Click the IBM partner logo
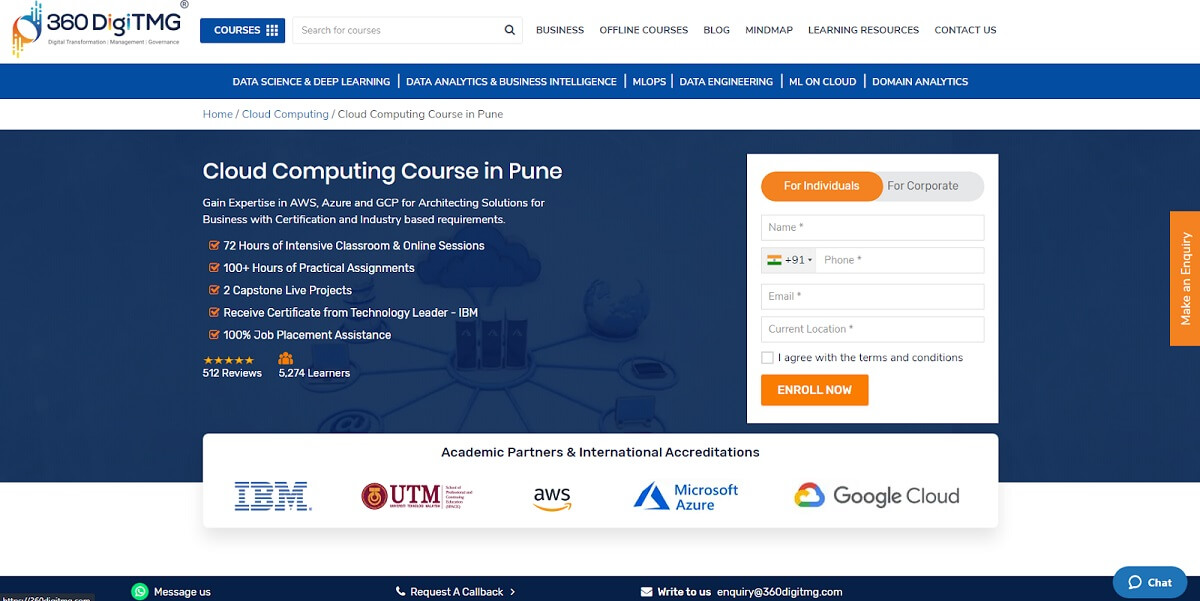The image size is (1200, 601). [272, 496]
